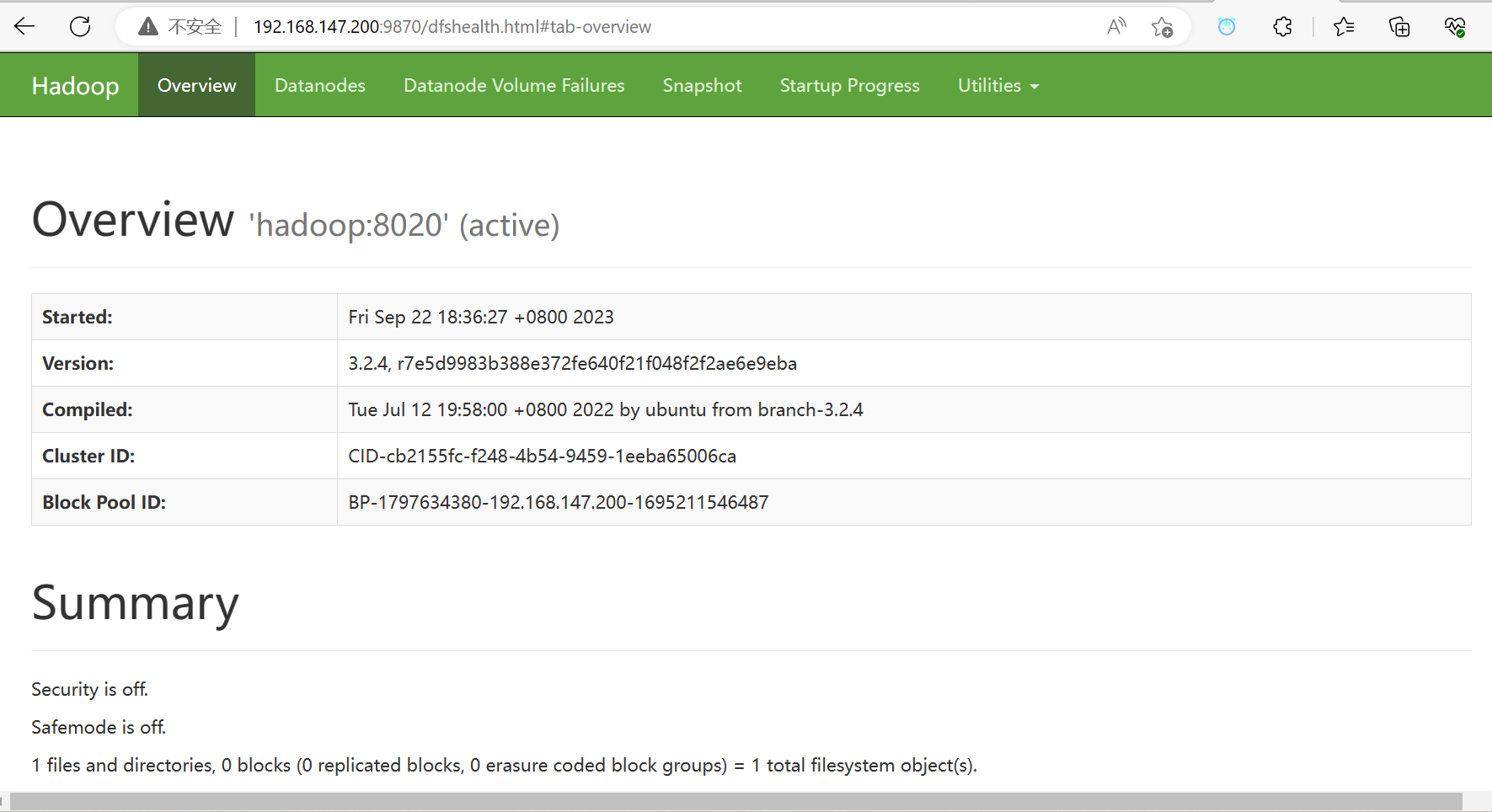Add page to favorites star icon
This screenshot has width=1492, height=812.
(1163, 27)
